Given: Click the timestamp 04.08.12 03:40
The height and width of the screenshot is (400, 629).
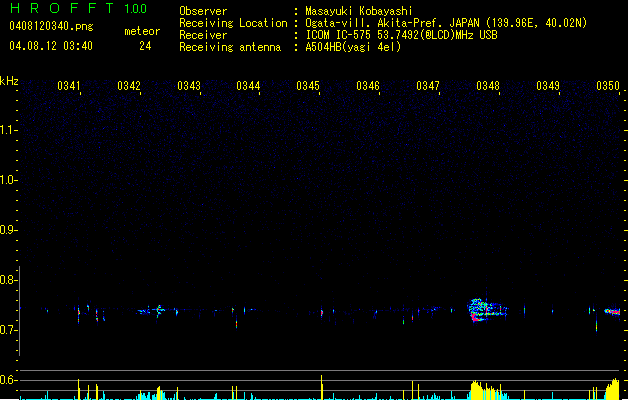Looking at the screenshot, I should [x=51, y=46].
